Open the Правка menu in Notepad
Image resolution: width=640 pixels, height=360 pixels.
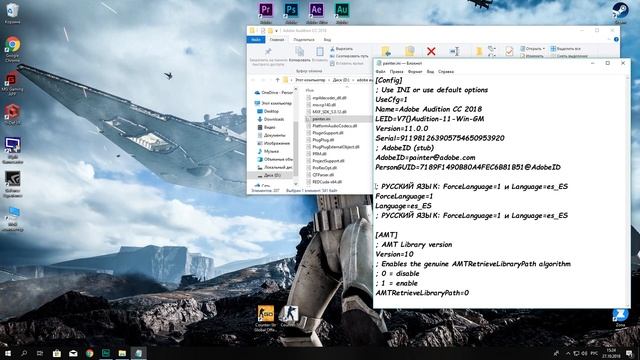click(396, 72)
